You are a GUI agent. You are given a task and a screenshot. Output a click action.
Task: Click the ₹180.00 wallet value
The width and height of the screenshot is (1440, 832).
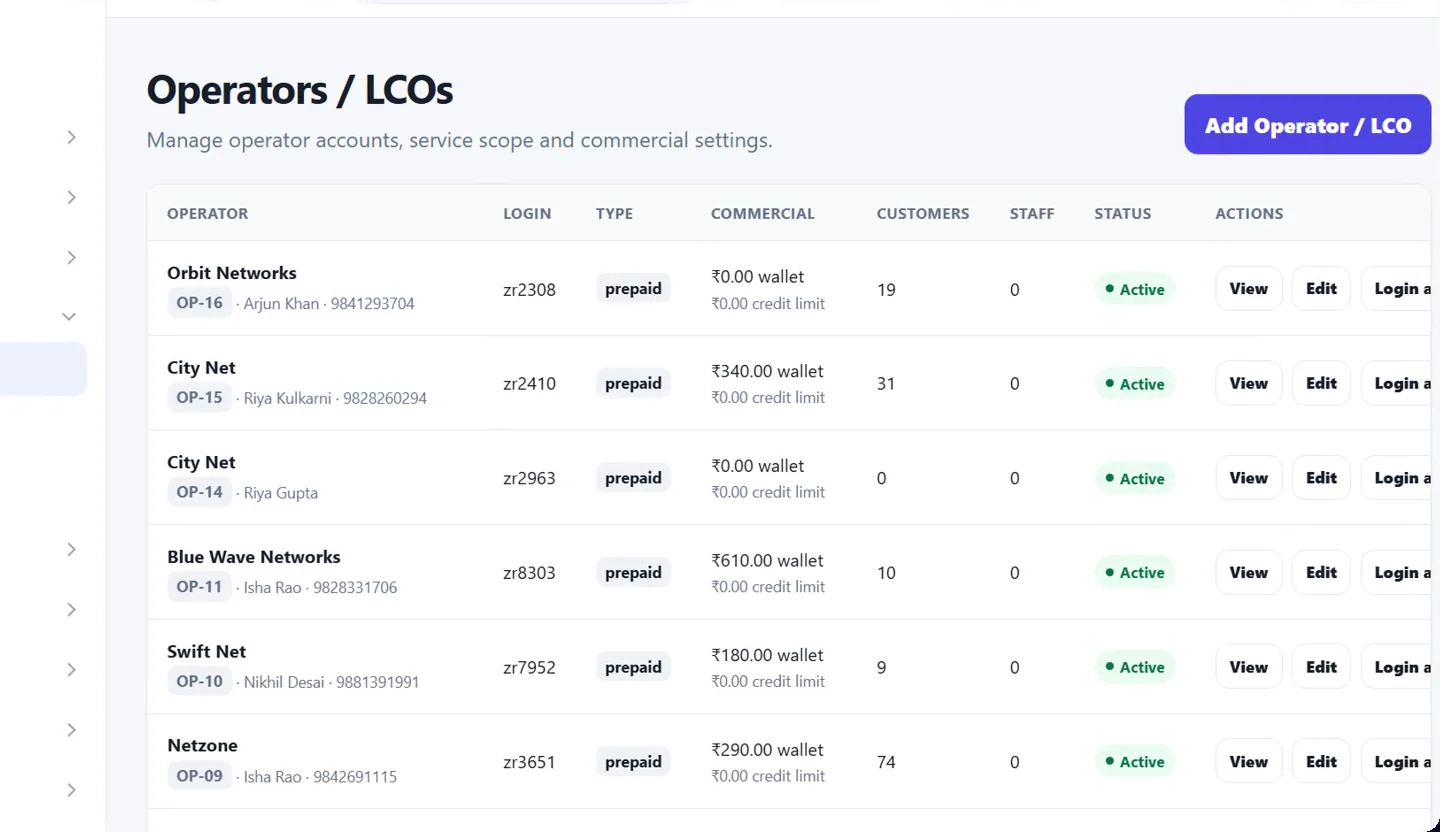tap(767, 655)
